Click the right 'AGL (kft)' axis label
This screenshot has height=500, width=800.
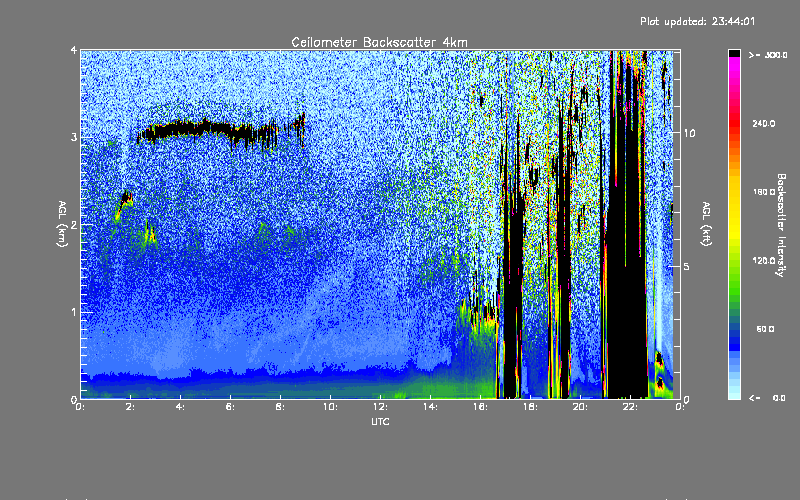click(x=706, y=224)
